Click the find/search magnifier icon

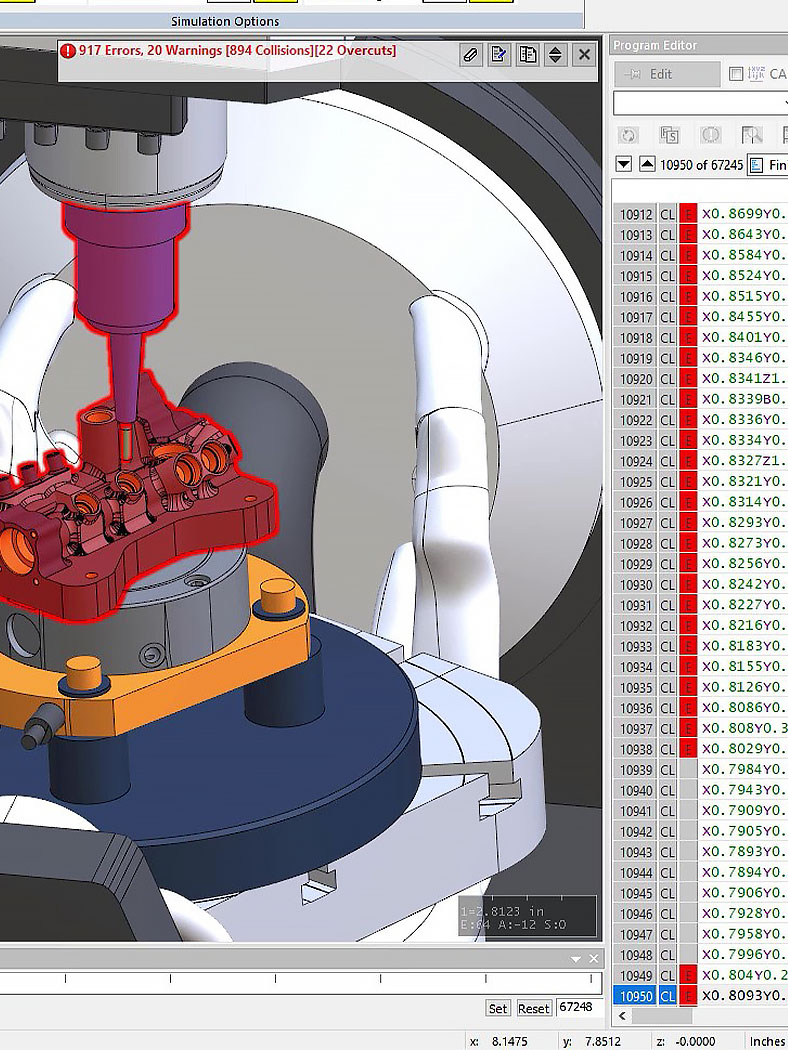click(x=752, y=135)
